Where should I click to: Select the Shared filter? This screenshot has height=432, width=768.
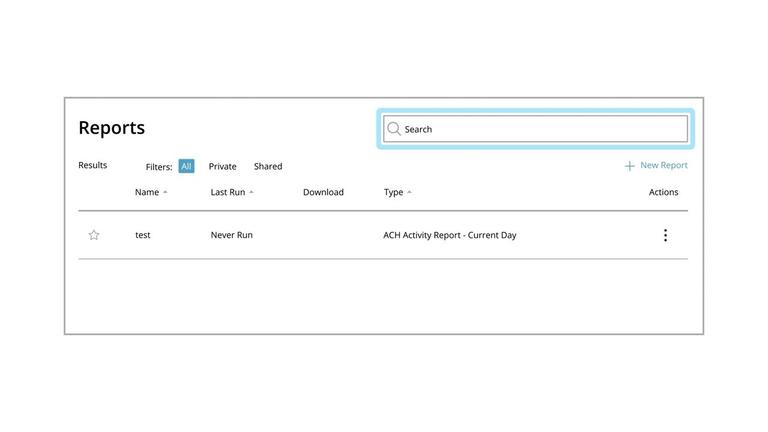tap(268, 167)
